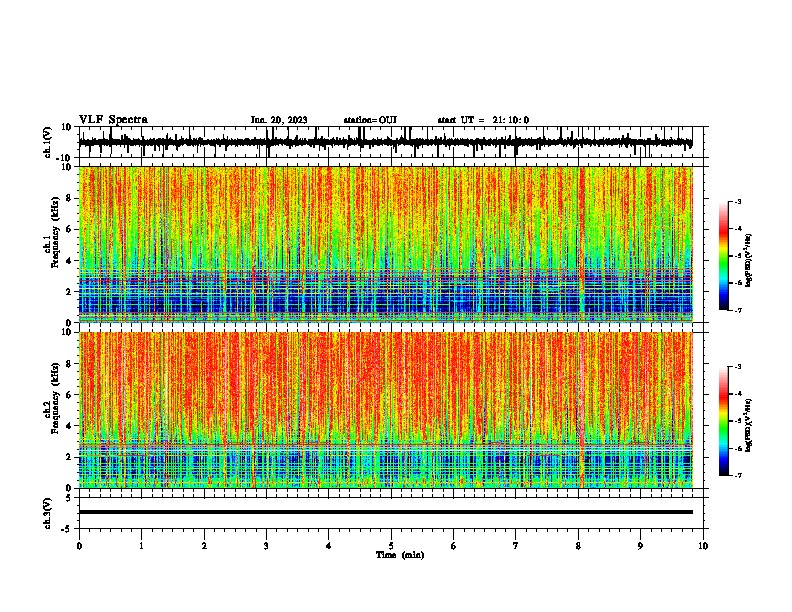Click the "ch.1(V)" waveform axis label
The height and width of the screenshot is (612, 792).
pos(48,142)
